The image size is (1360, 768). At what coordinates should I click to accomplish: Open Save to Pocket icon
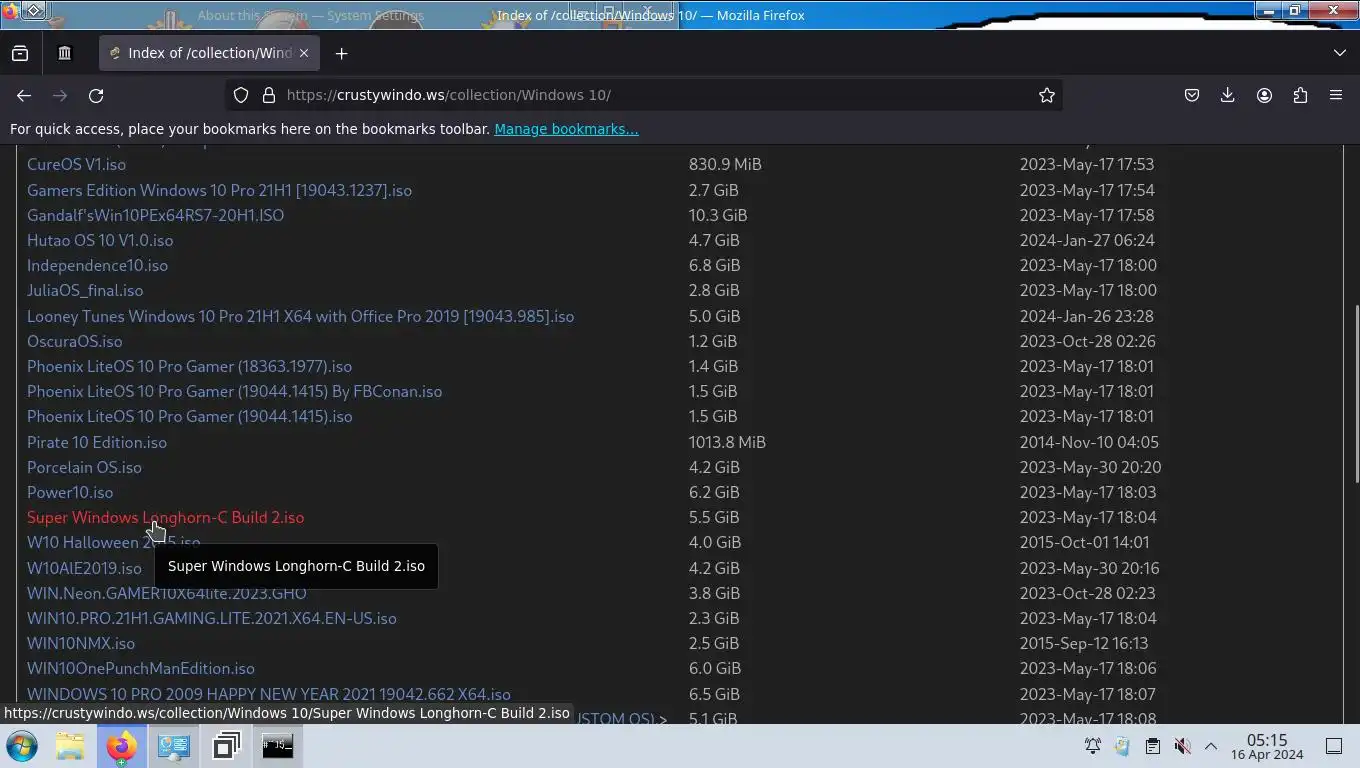[x=1192, y=95]
